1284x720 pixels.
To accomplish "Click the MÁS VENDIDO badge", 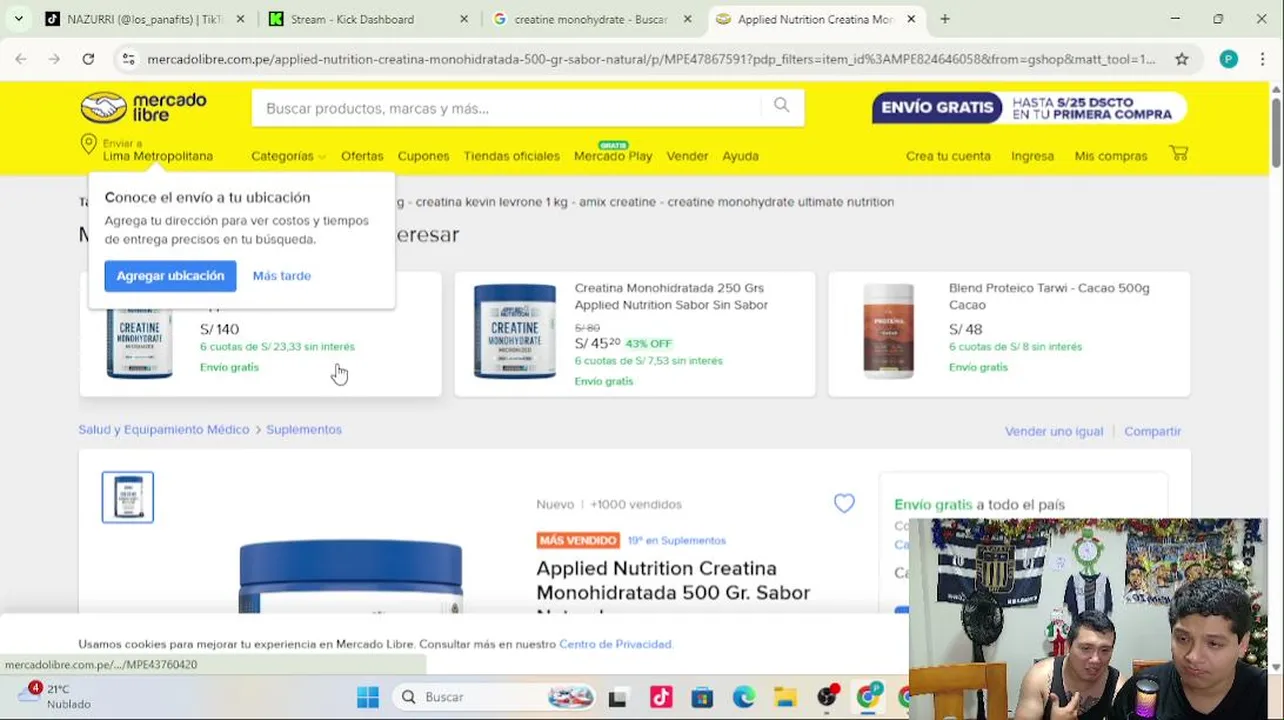I will click(578, 540).
